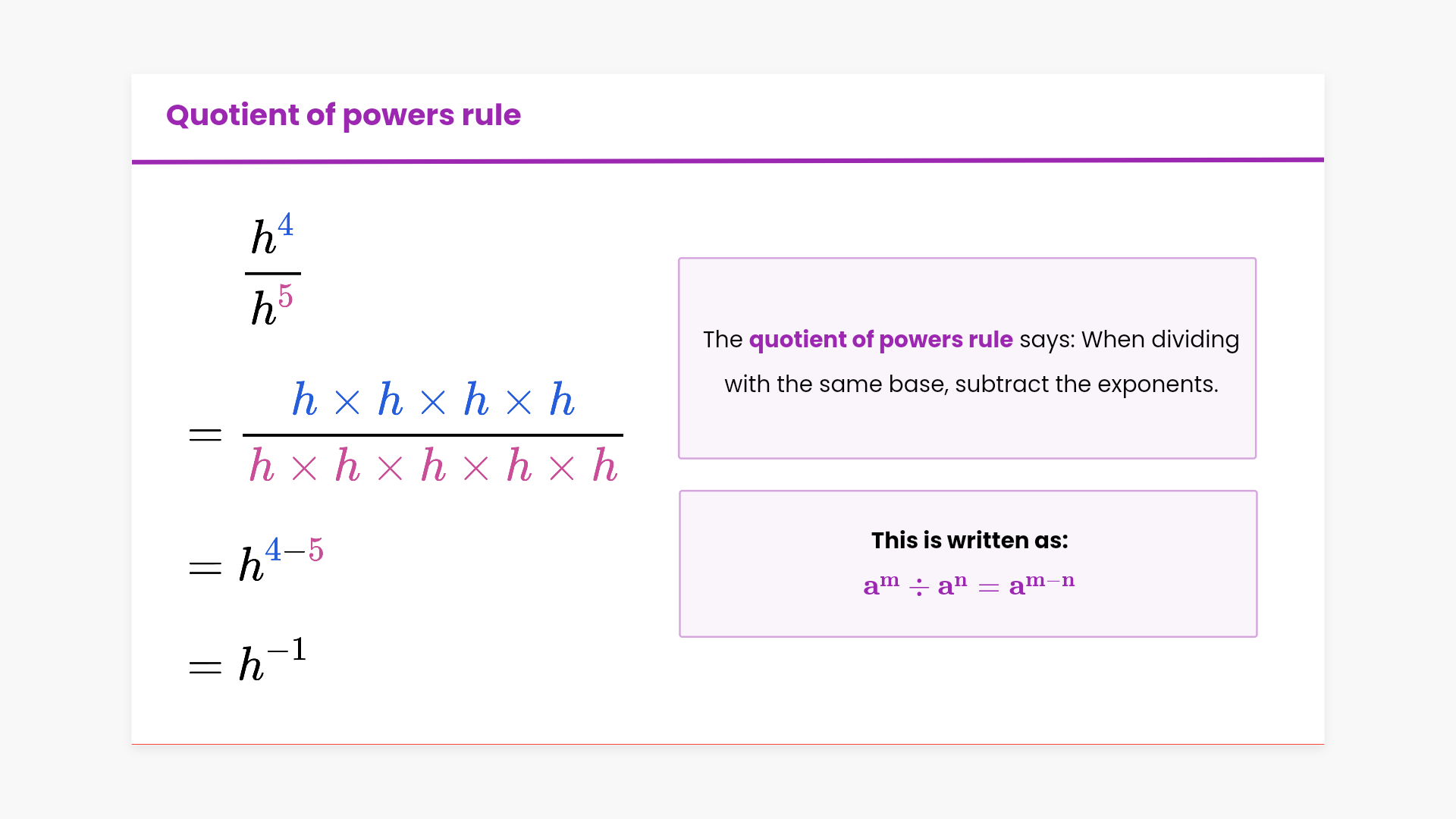Click the last pink h in the expanded denominator
This screenshot has width=1456, height=819.
pyautogui.click(x=605, y=466)
